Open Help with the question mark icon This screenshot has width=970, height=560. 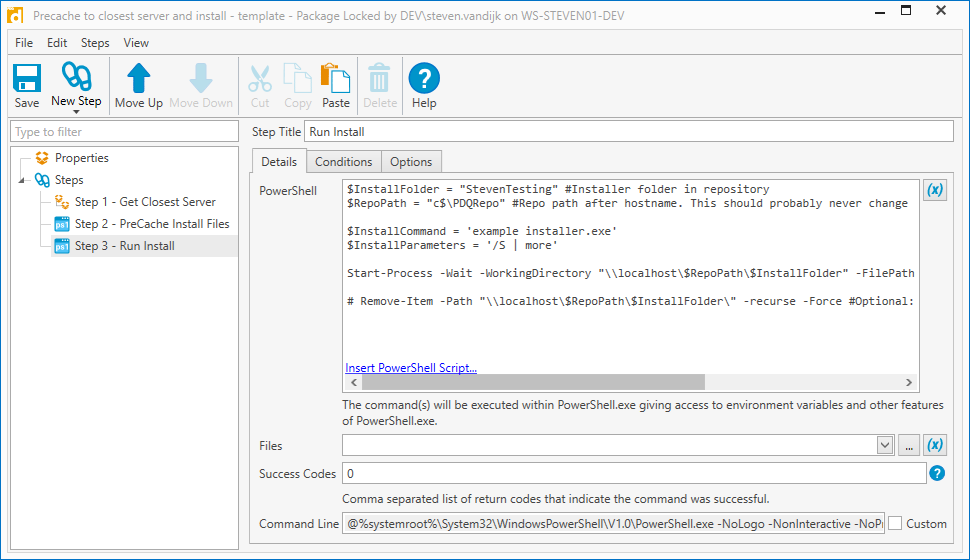coord(424,79)
